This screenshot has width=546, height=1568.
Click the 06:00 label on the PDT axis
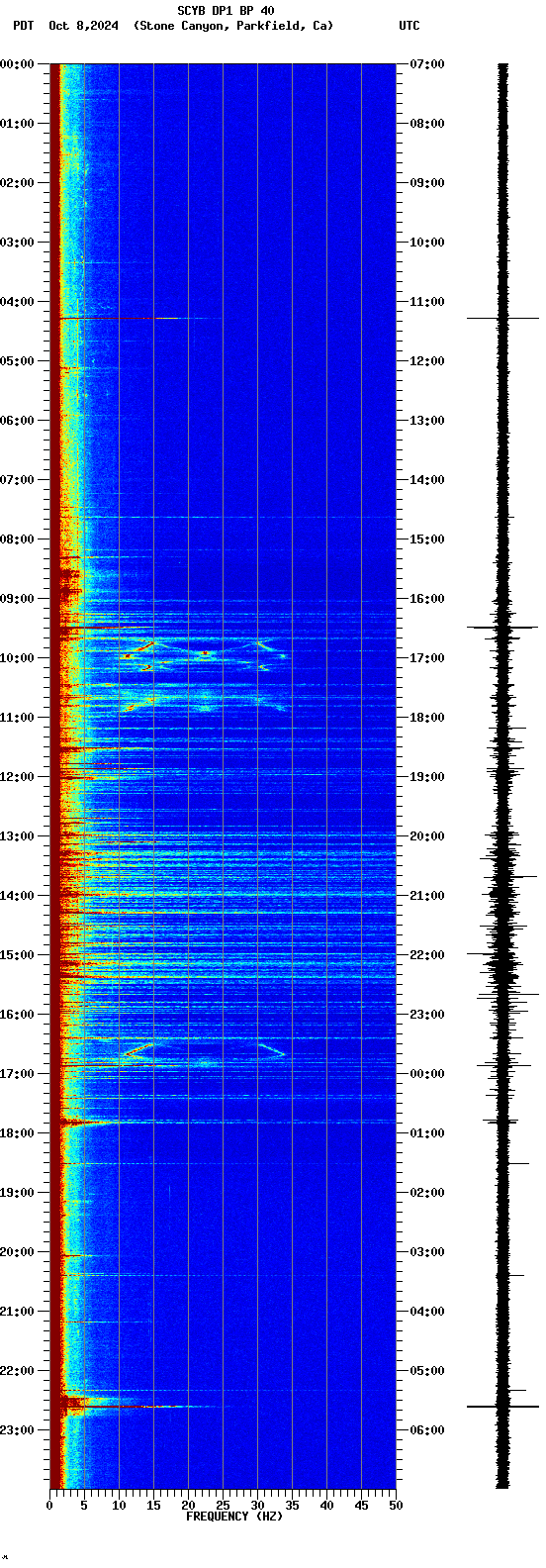18,421
